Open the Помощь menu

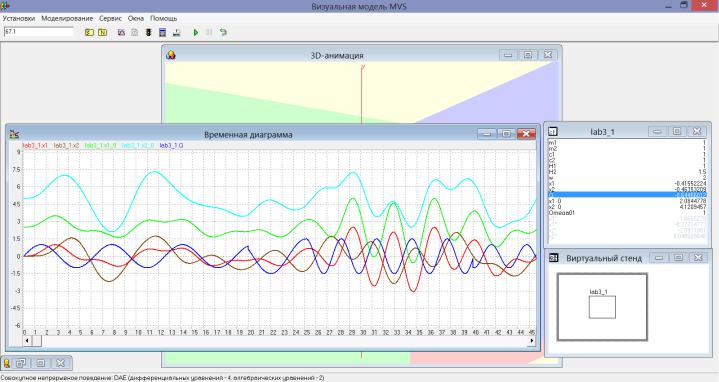[x=164, y=18]
